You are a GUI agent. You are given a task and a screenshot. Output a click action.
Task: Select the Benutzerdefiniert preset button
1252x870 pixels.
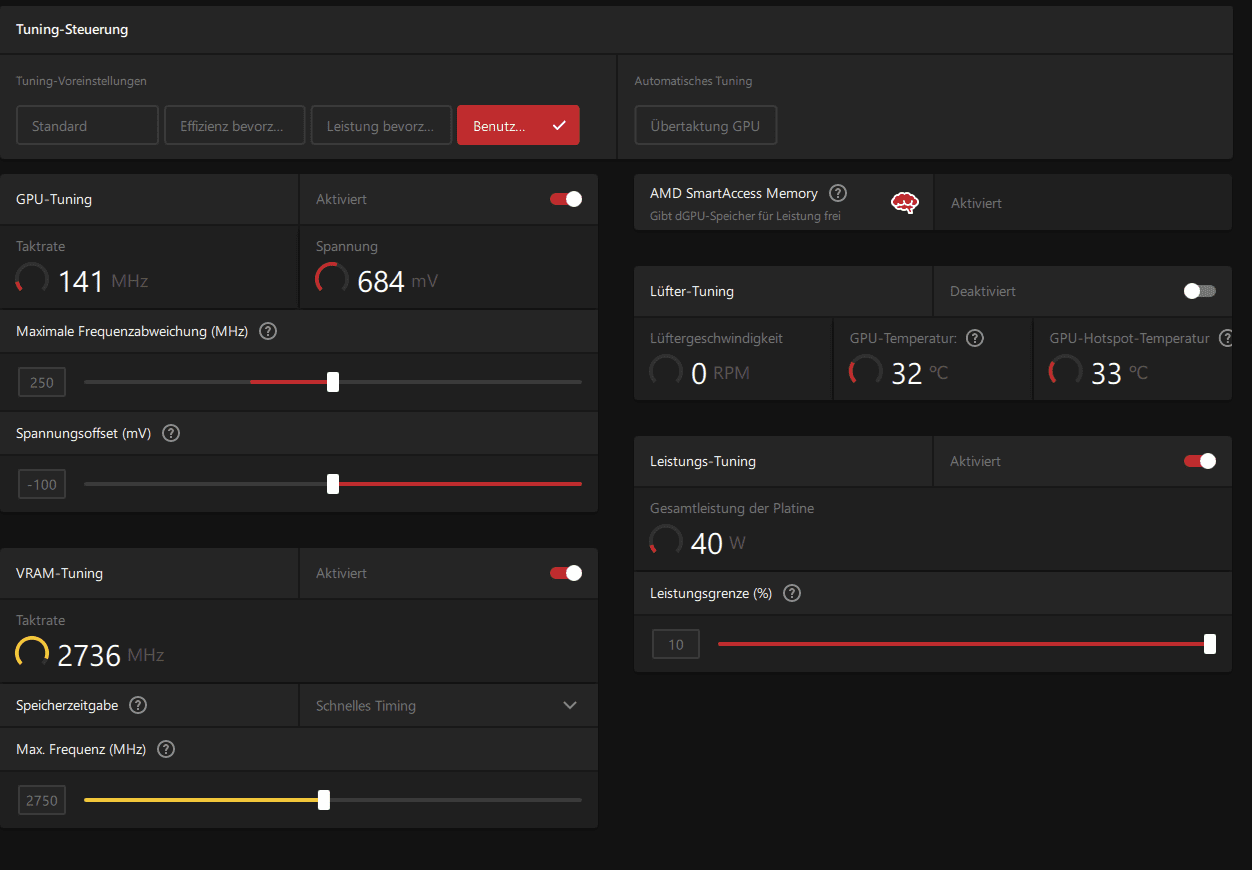pos(518,126)
